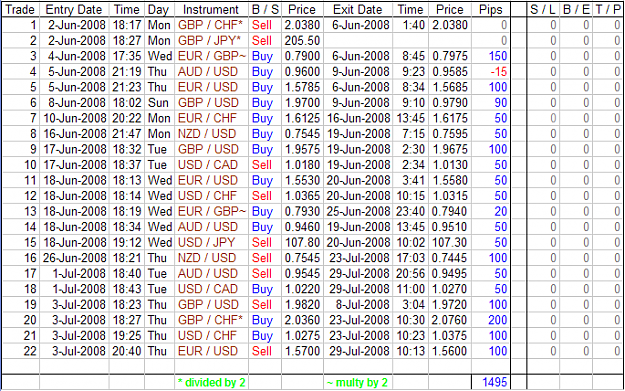Click exit time 20:56
Screen dimensions: 625x391
point(410,274)
